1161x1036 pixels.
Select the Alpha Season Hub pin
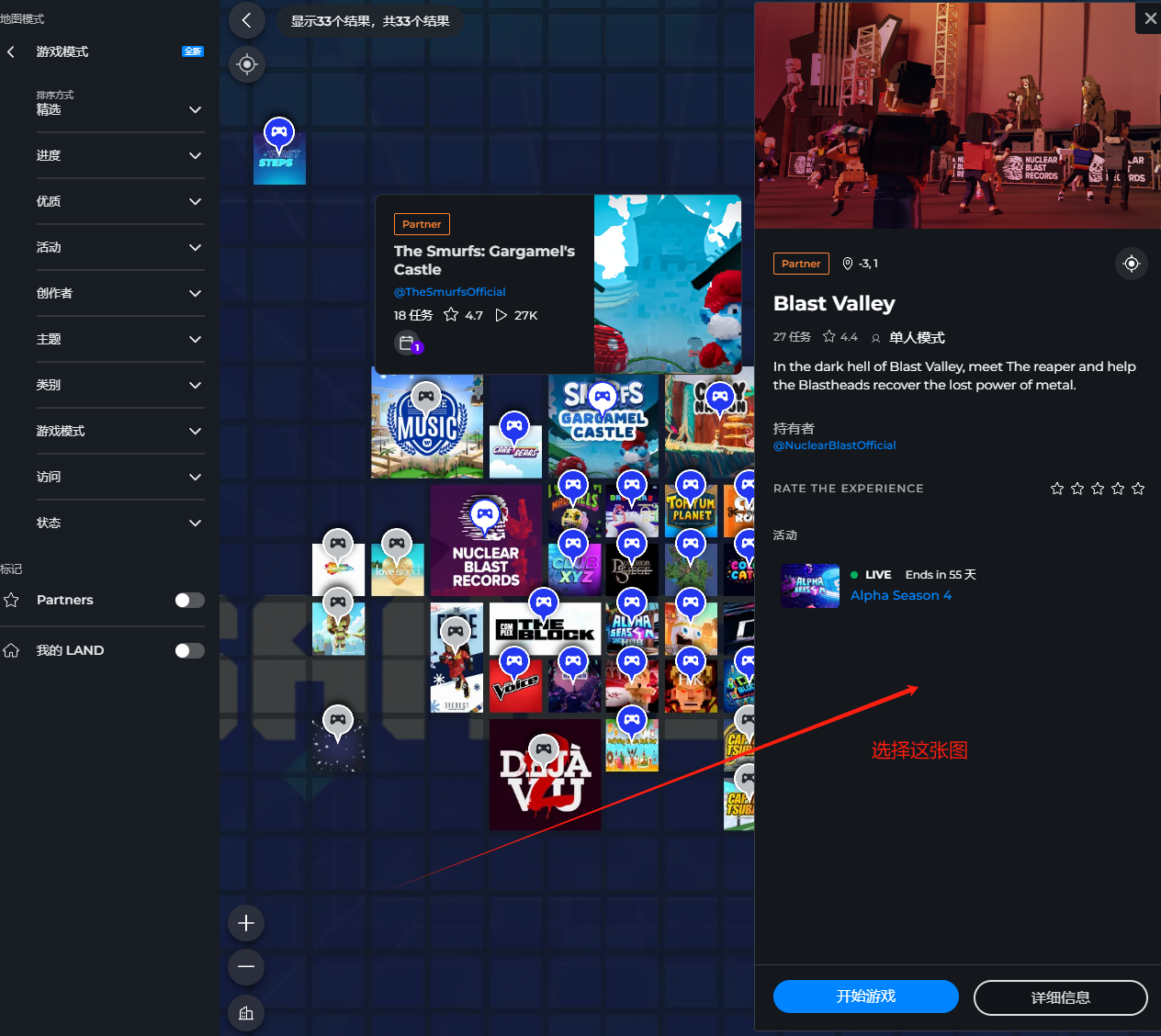pos(632,604)
